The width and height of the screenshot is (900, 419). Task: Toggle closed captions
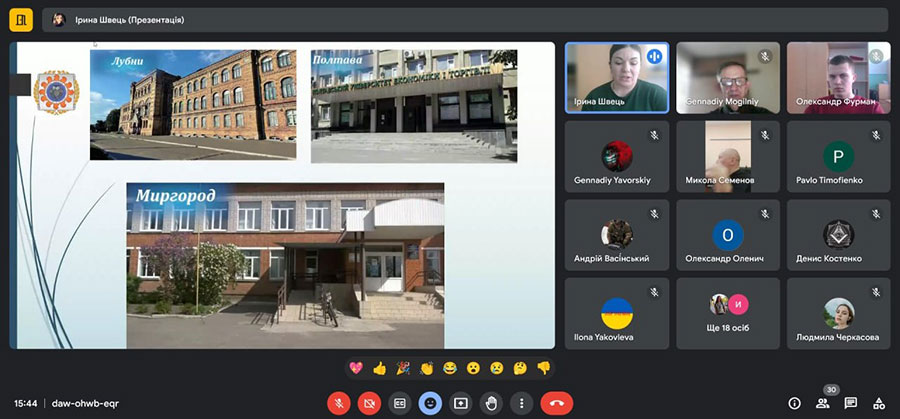tap(400, 403)
